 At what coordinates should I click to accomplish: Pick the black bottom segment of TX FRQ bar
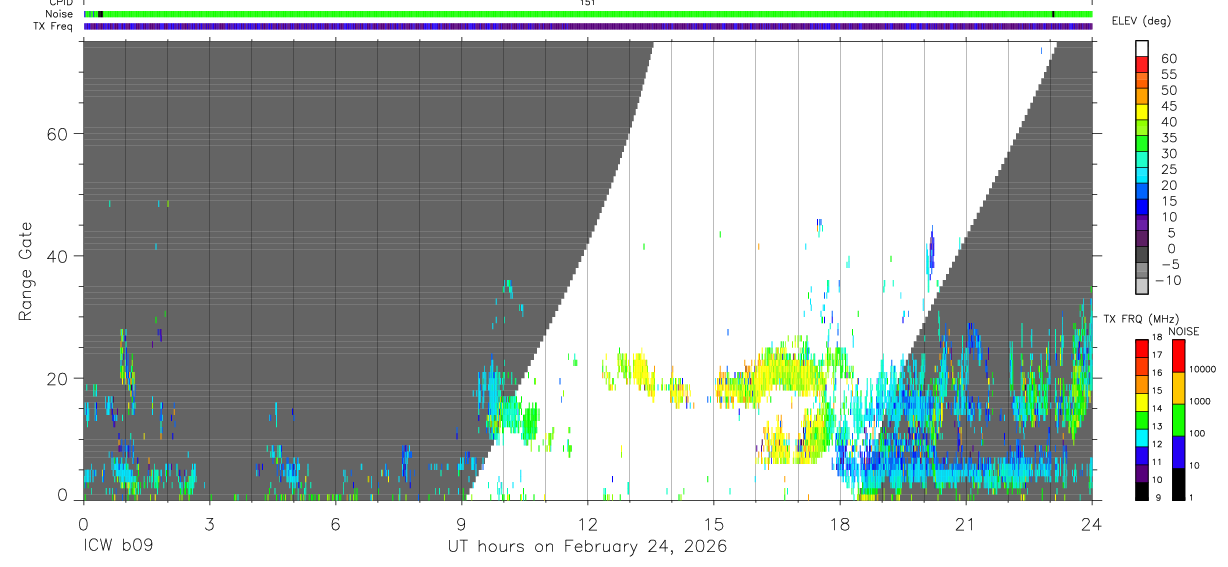click(x=1142, y=492)
